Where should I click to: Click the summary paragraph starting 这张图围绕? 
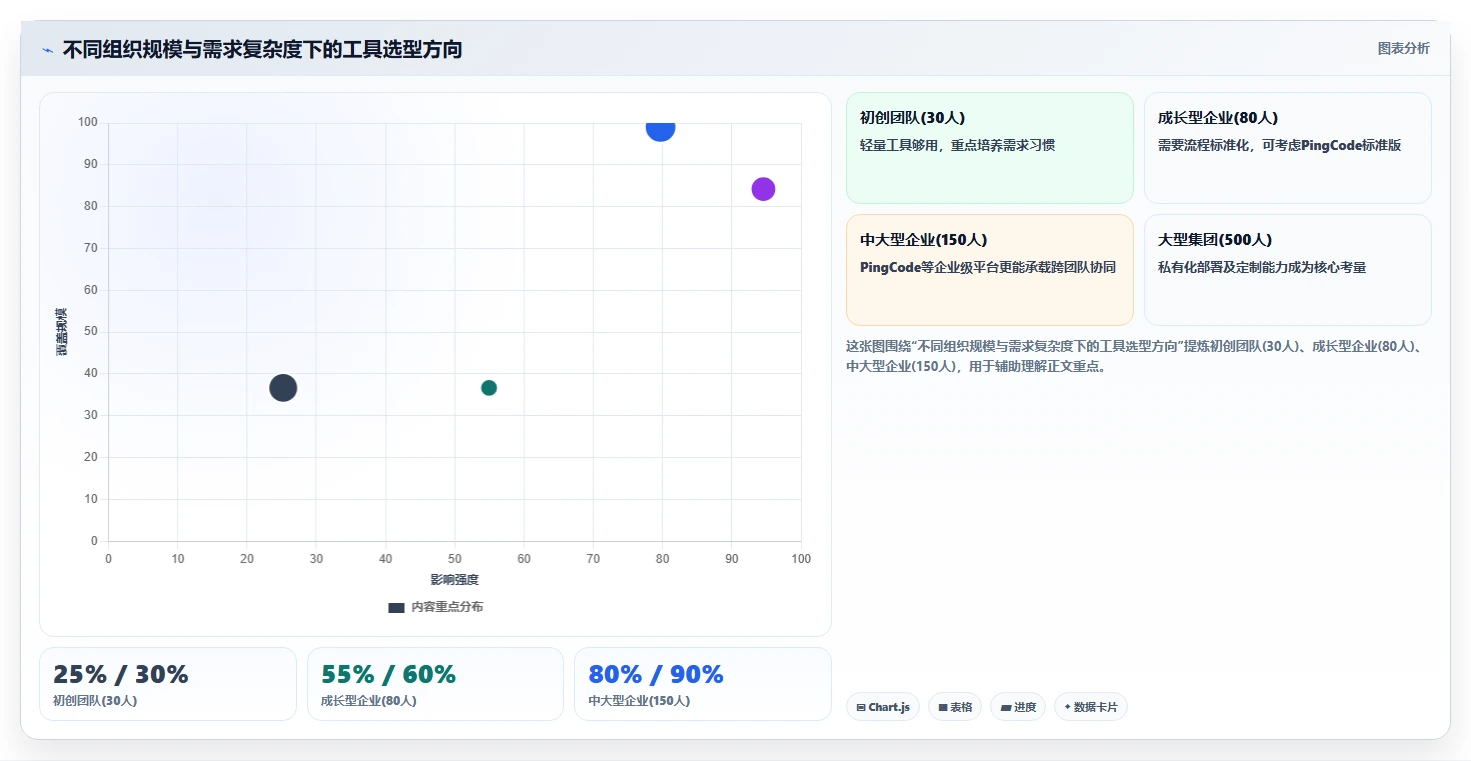[1134, 356]
